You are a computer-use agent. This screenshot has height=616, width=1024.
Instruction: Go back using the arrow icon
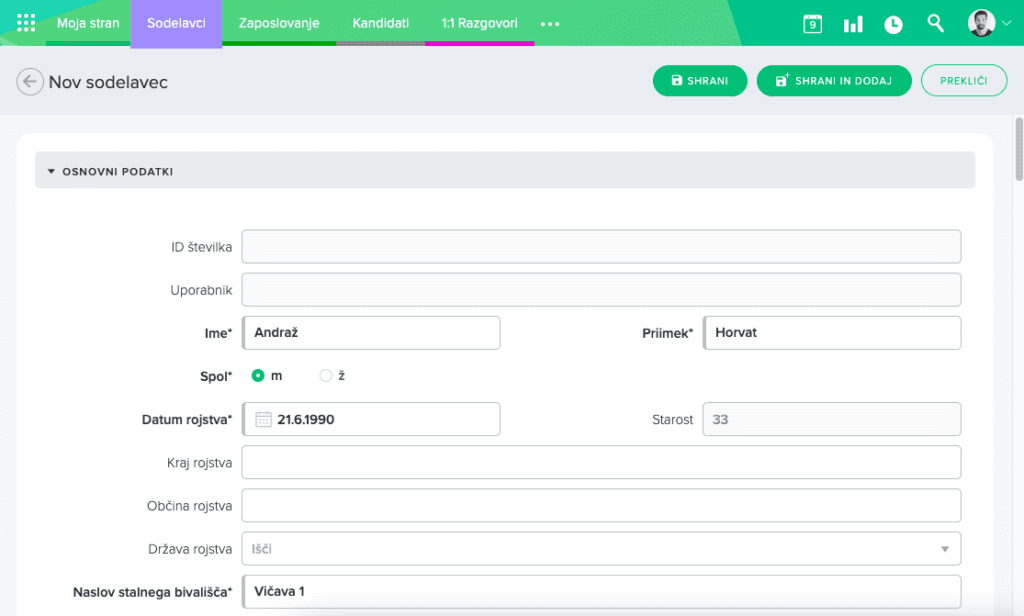pyautogui.click(x=30, y=82)
